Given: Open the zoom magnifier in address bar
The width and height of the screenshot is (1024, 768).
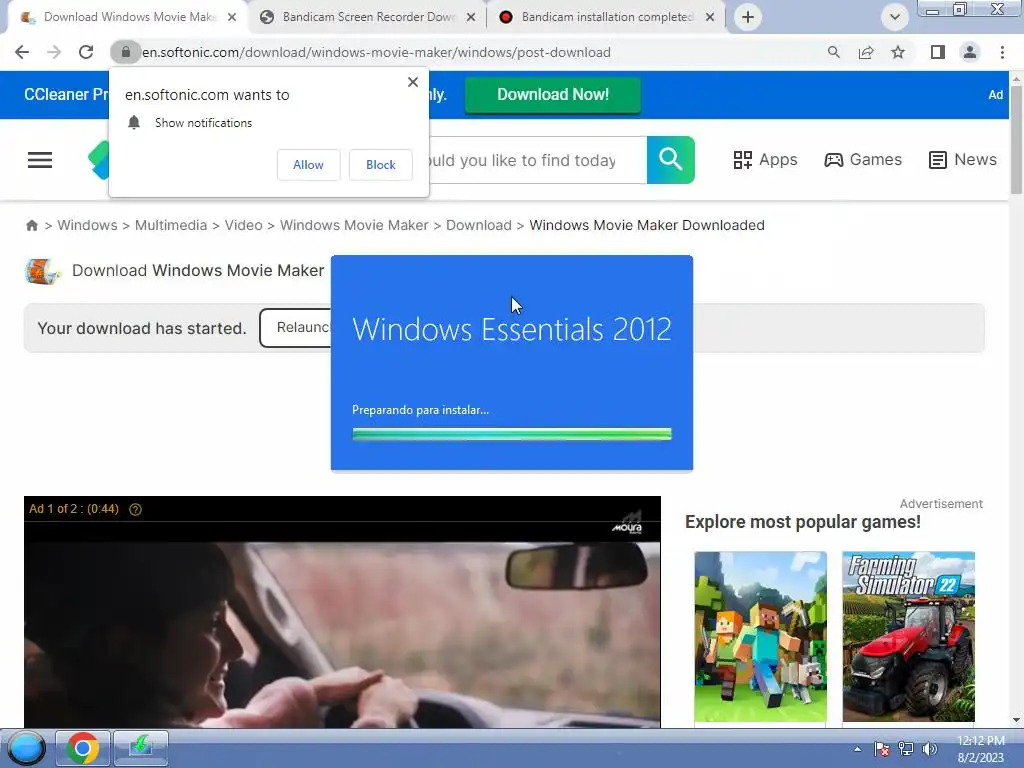Looking at the screenshot, I should [x=833, y=52].
